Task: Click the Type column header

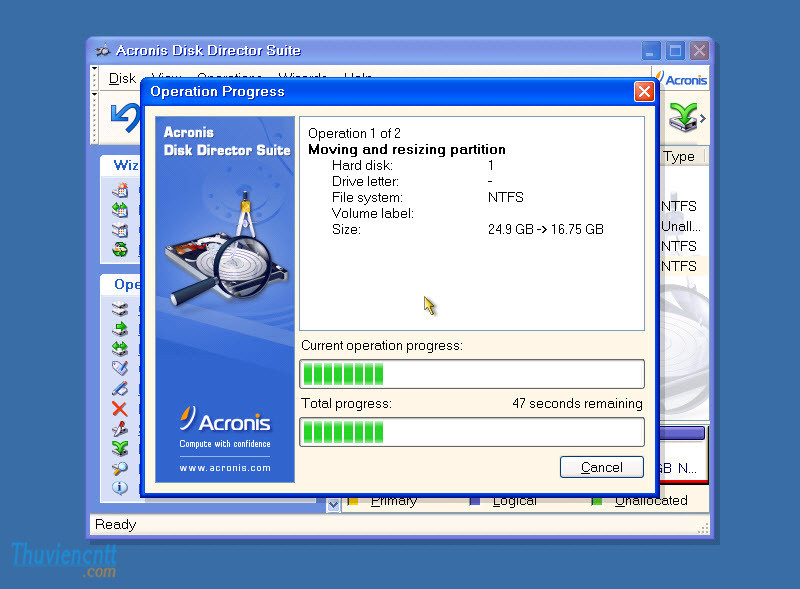Action: click(x=682, y=157)
